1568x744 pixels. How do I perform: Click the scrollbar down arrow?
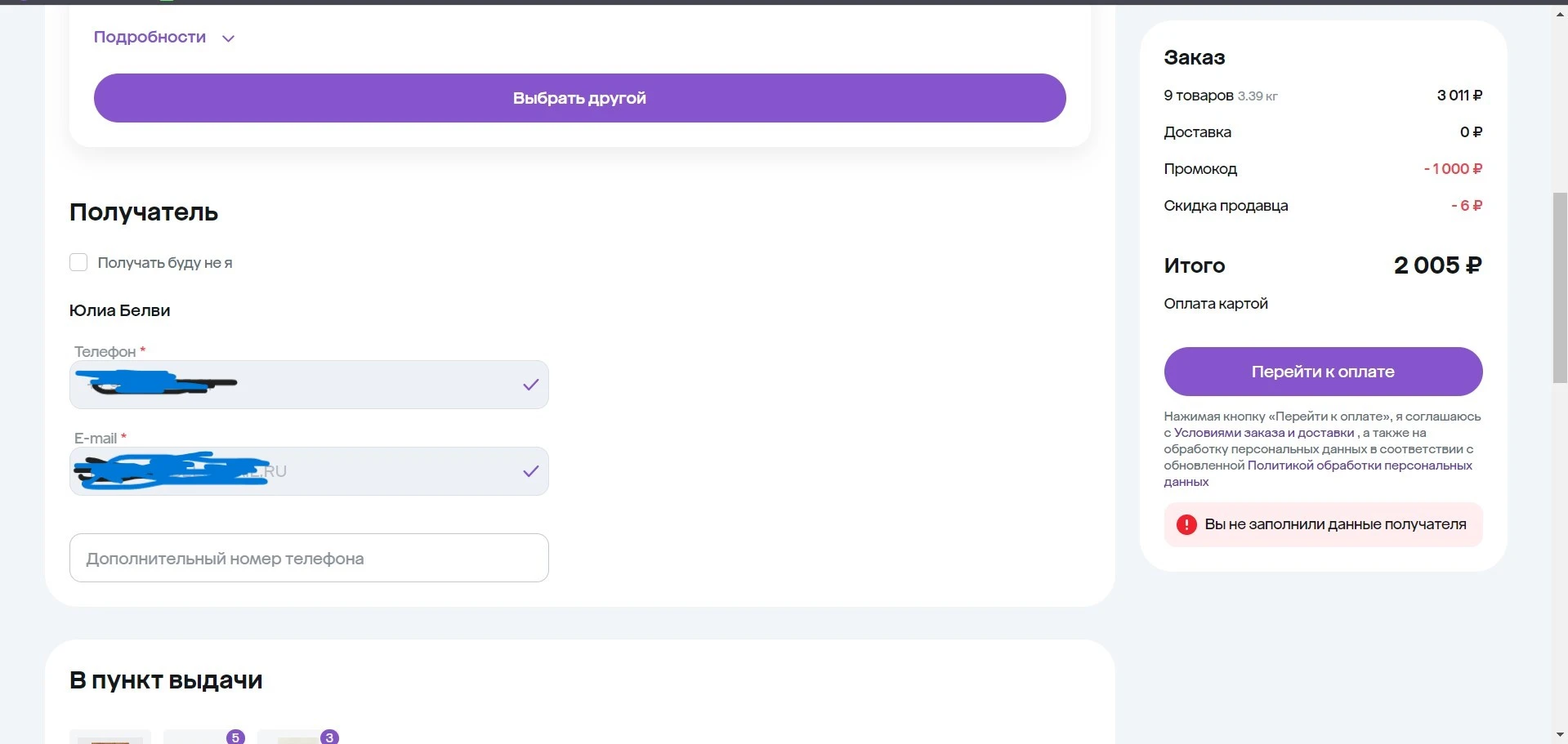(1560, 734)
